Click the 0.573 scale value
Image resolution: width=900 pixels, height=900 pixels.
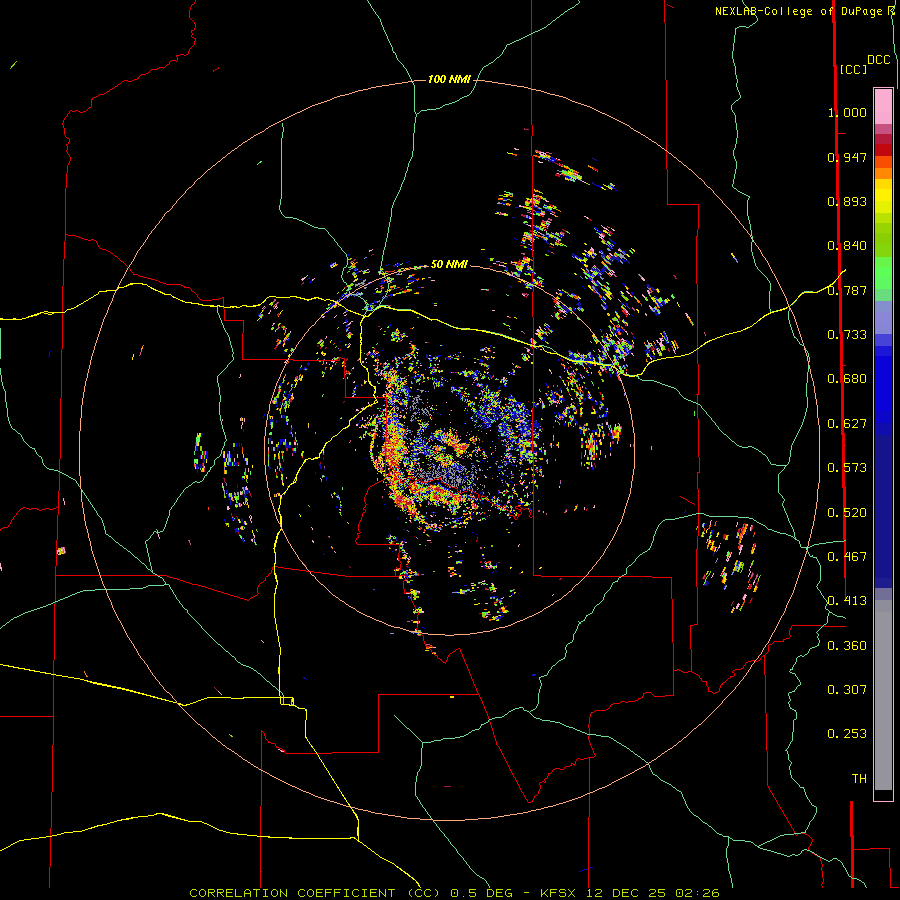point(847,468)
